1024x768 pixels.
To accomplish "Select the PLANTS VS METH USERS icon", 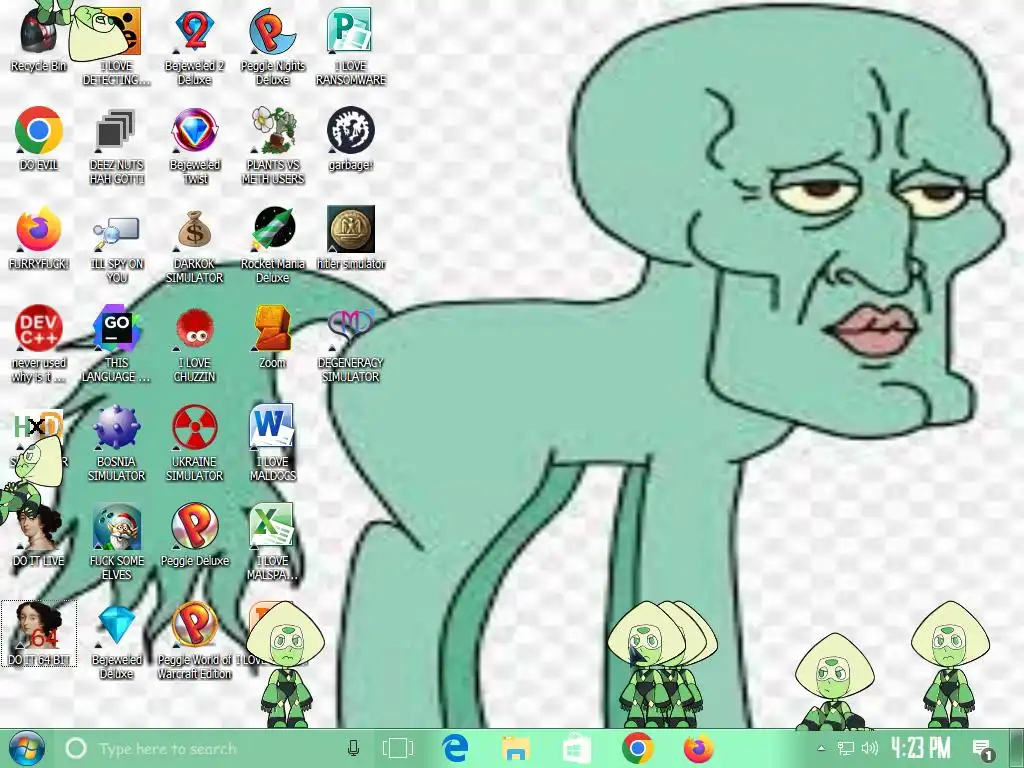I will pos(272,146).
